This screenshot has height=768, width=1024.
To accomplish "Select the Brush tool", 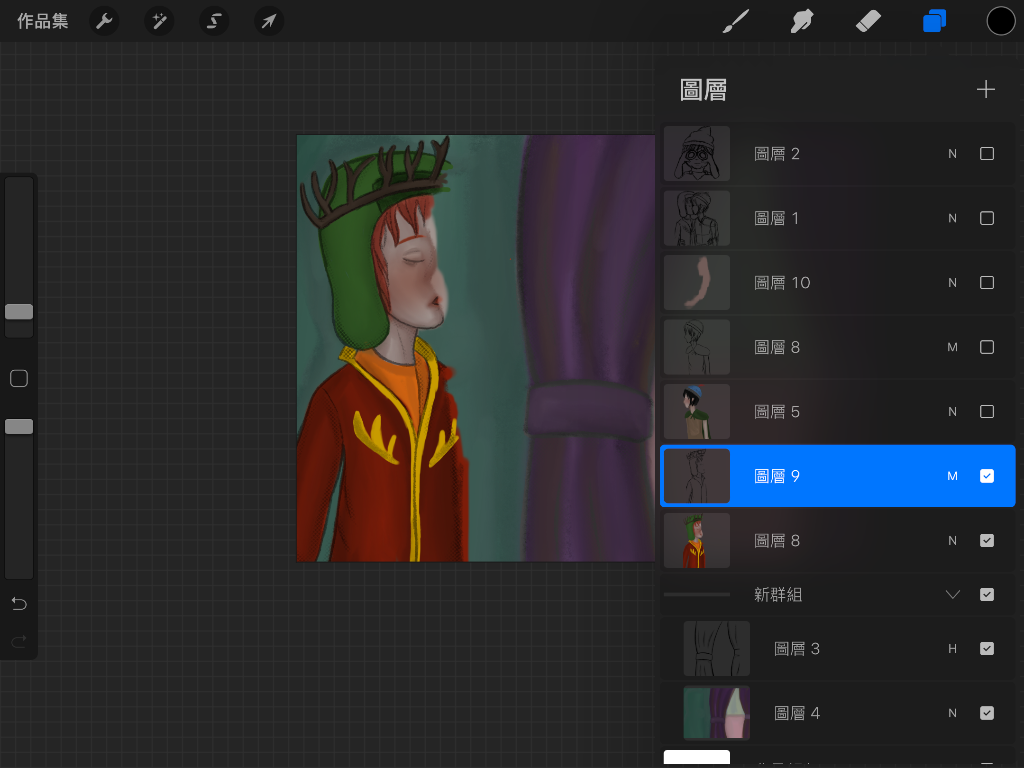I will point(736,22).
